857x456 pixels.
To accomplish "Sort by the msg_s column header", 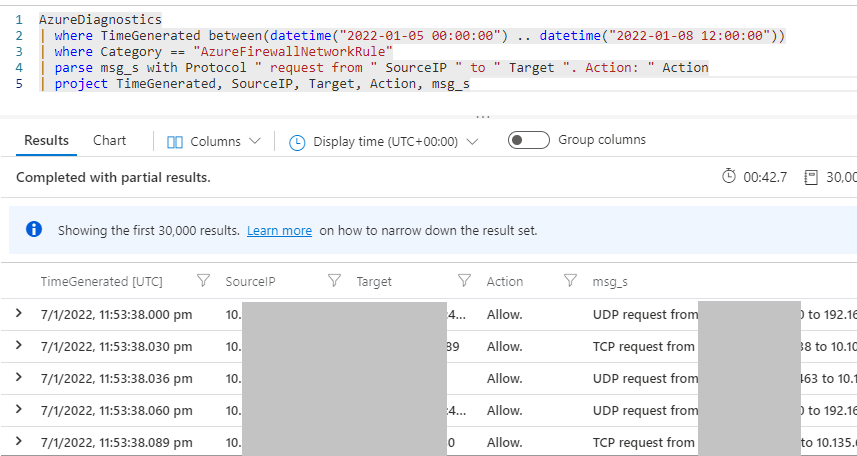I will (610, 282).
